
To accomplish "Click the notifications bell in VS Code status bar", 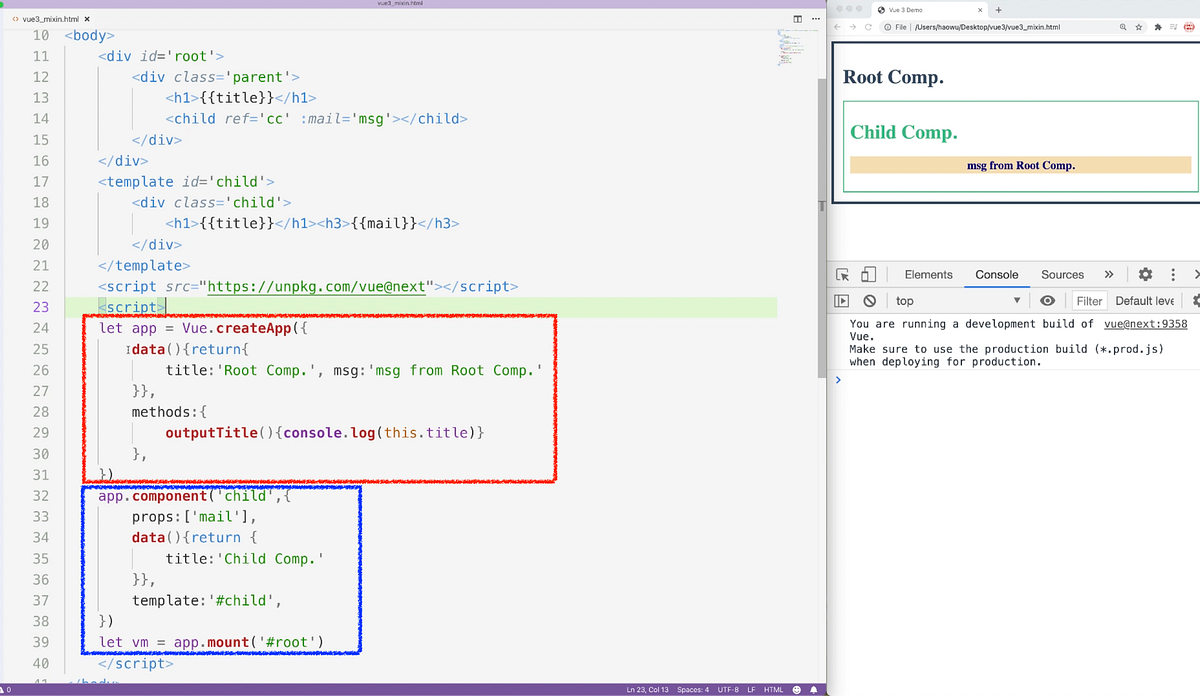I will tap(812, 689).
